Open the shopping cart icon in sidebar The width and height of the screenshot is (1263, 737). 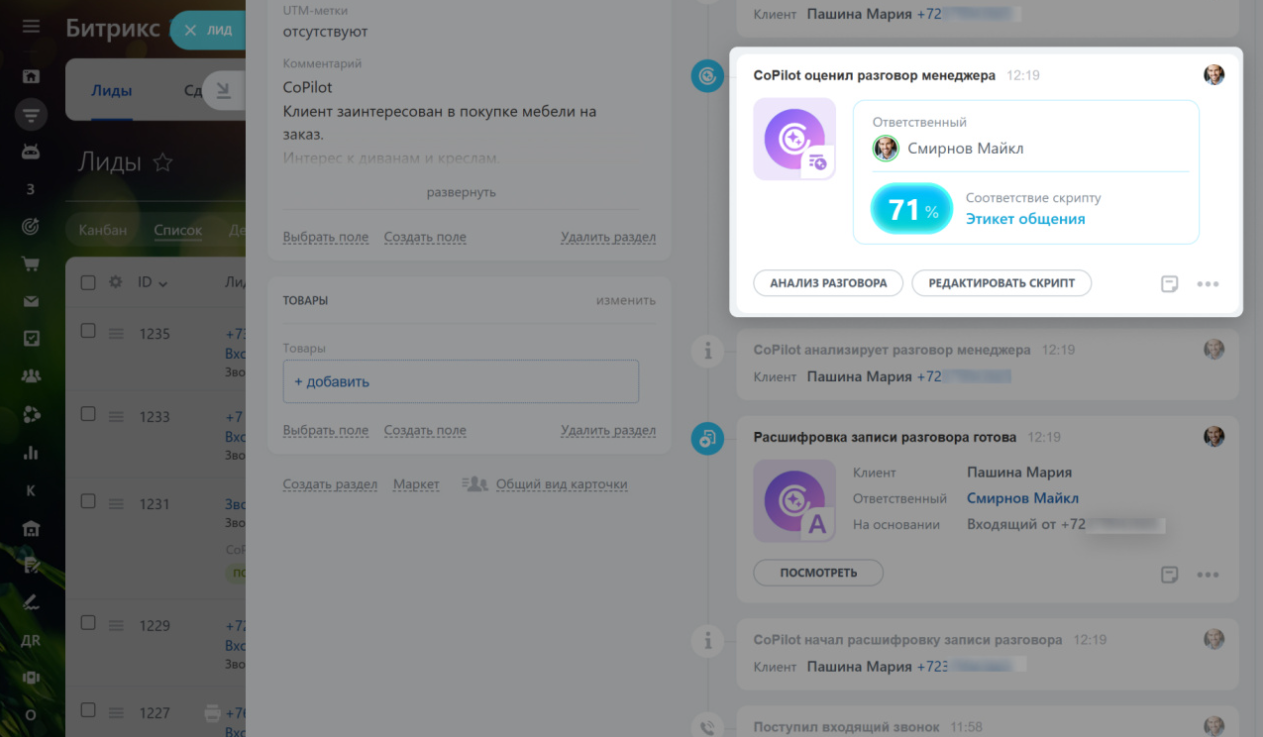pos(31,264)
